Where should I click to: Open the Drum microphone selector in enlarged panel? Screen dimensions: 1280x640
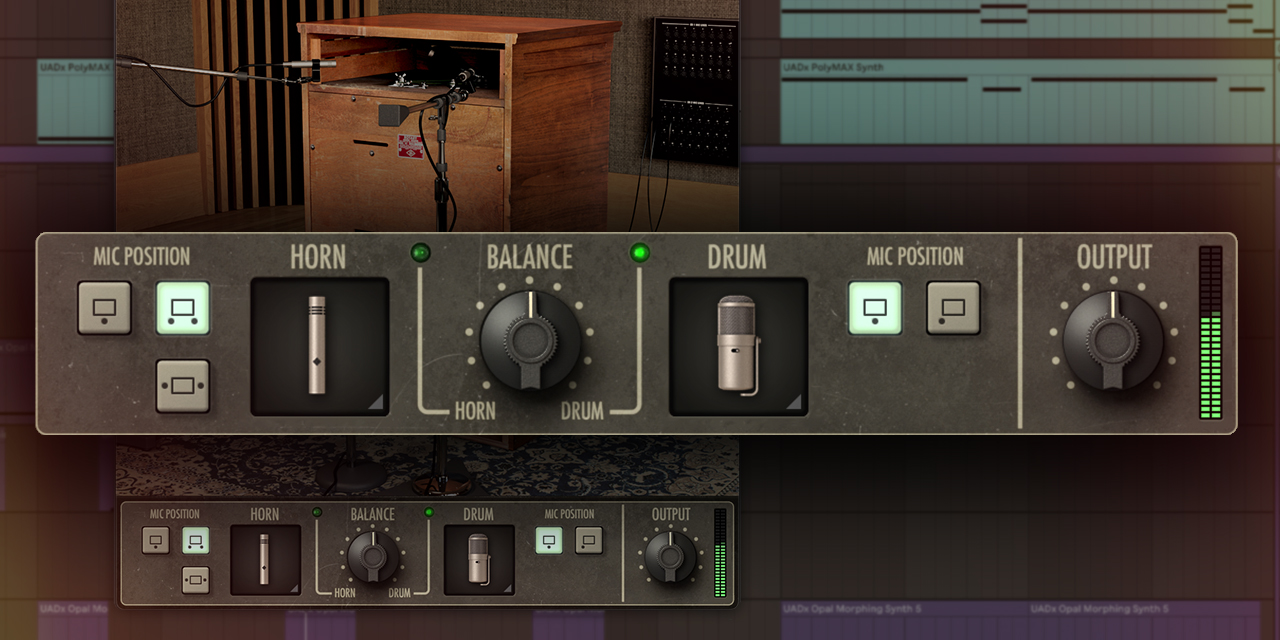(x=738, y=346)
